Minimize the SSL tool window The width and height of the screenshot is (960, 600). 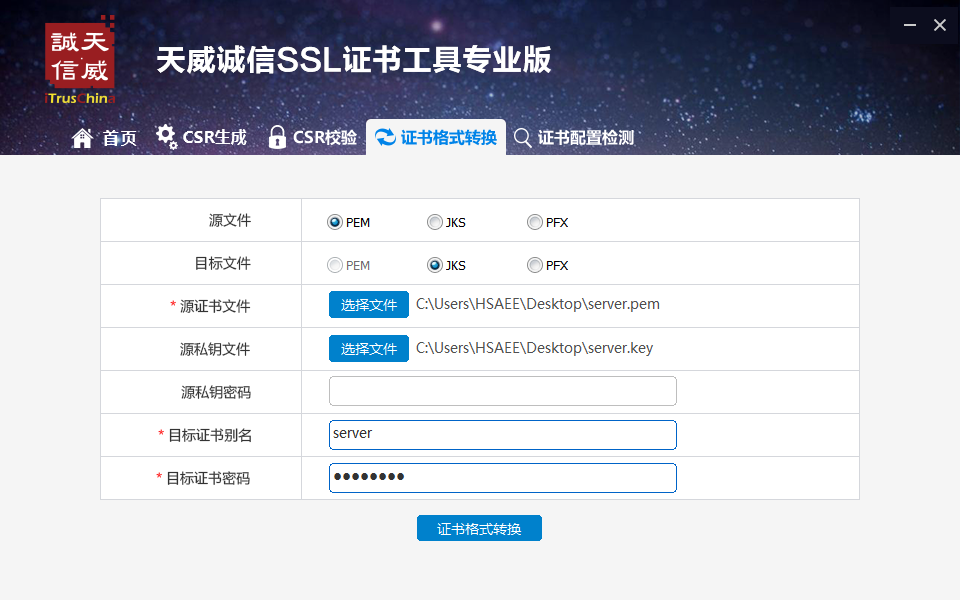[910, 25]
